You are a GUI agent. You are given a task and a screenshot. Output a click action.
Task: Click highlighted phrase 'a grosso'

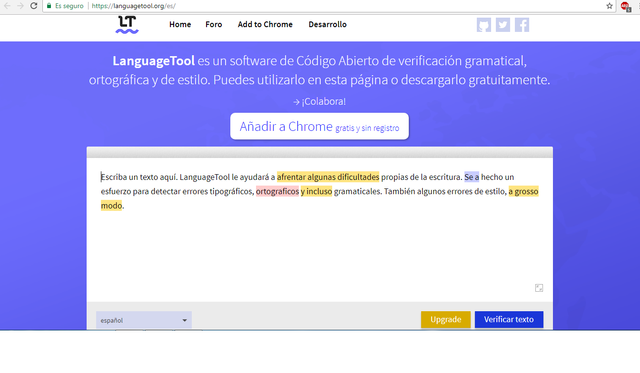pos(523,191)
